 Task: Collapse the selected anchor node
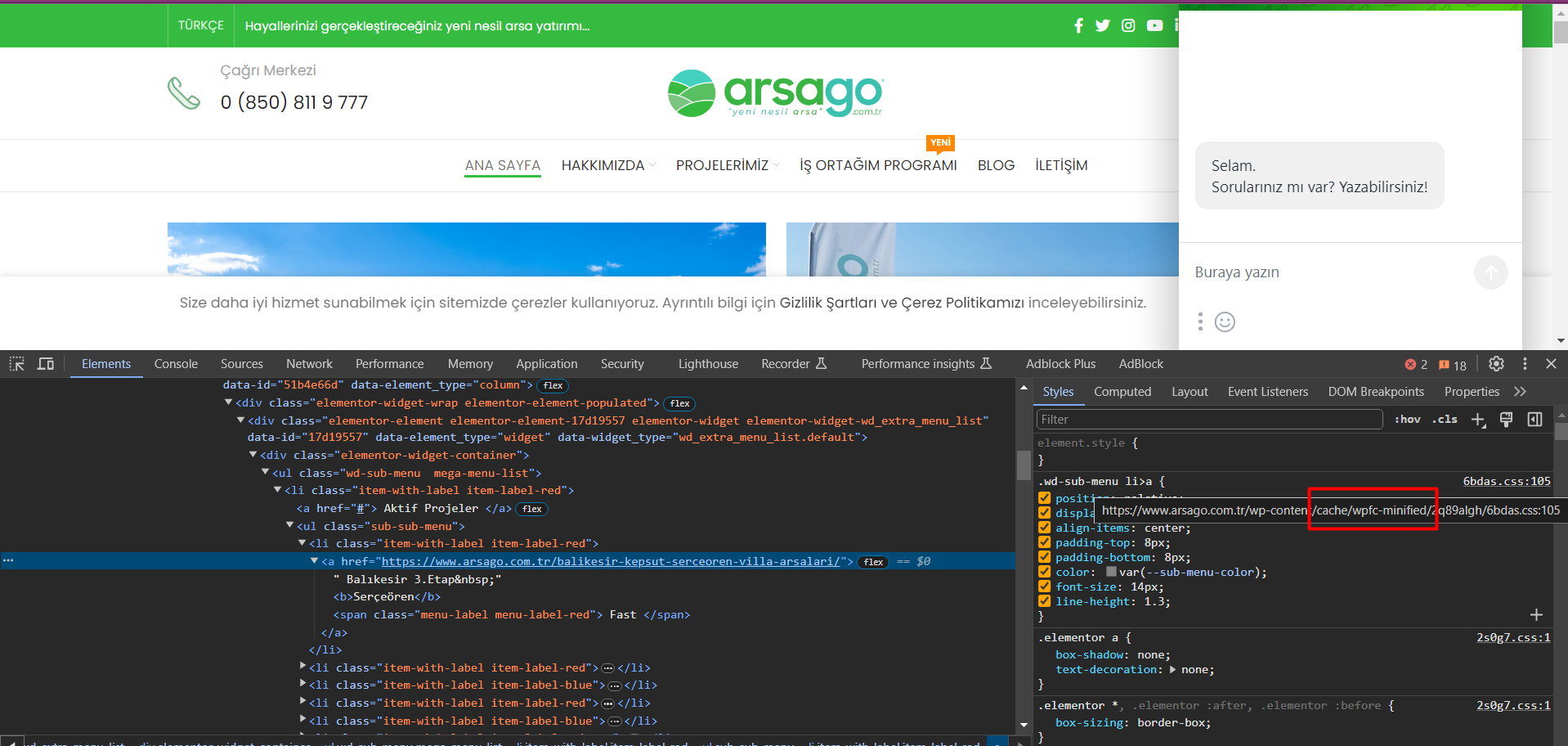[314, 561]
